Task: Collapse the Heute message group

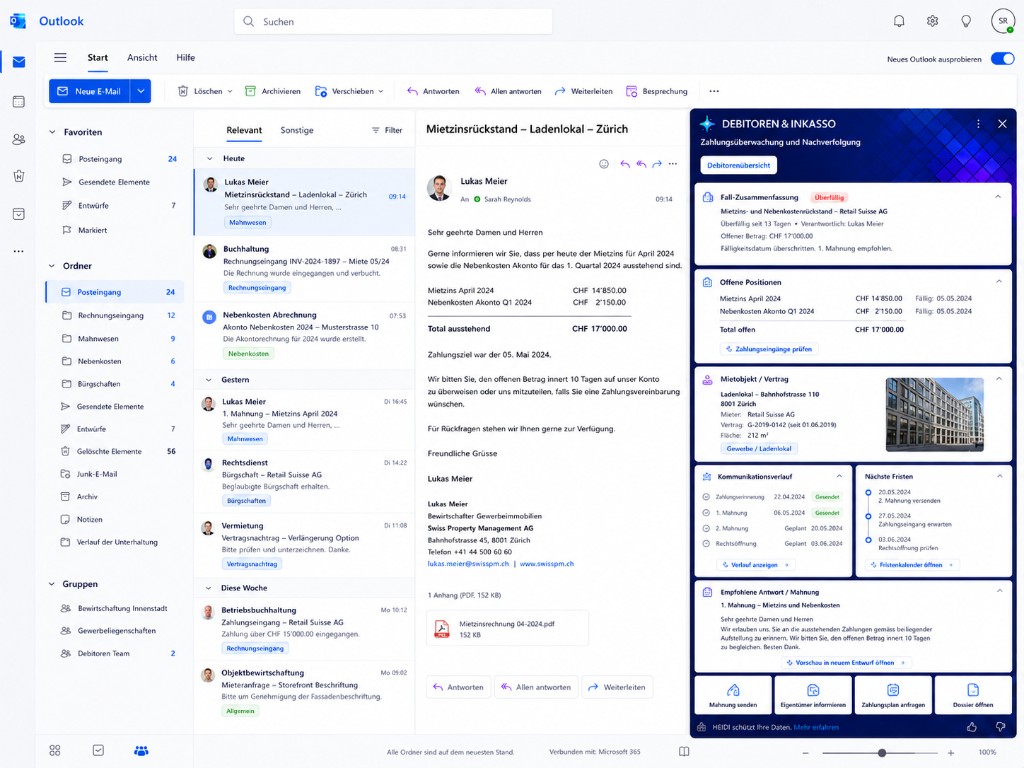Action: (210, 159)
